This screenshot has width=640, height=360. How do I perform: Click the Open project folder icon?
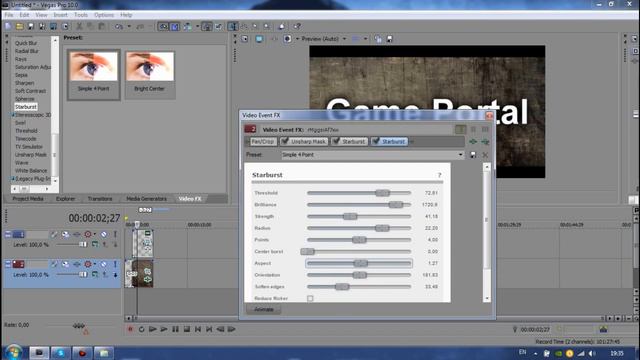point(20,27)
